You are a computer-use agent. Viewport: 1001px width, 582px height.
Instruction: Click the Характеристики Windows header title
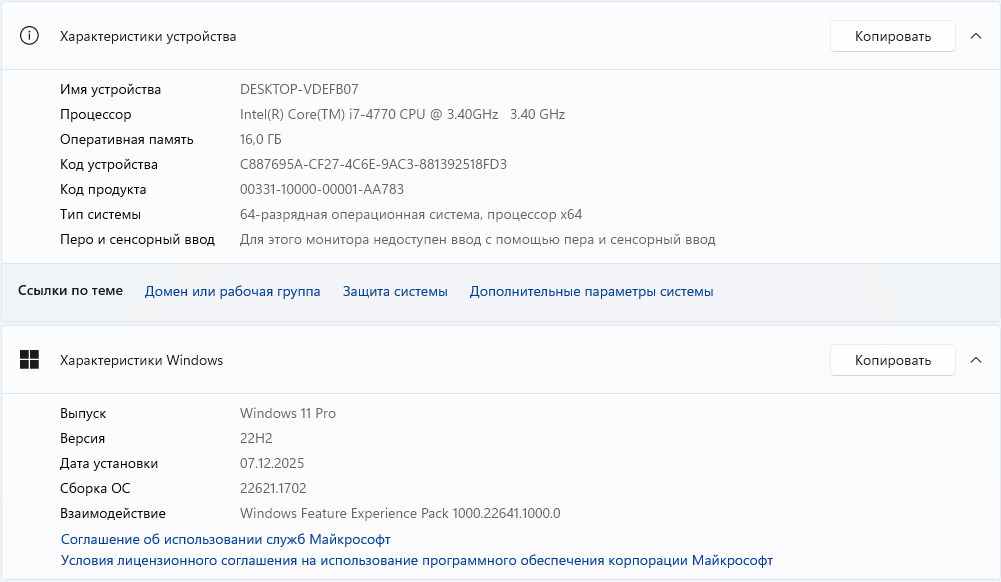click(141, 360)
